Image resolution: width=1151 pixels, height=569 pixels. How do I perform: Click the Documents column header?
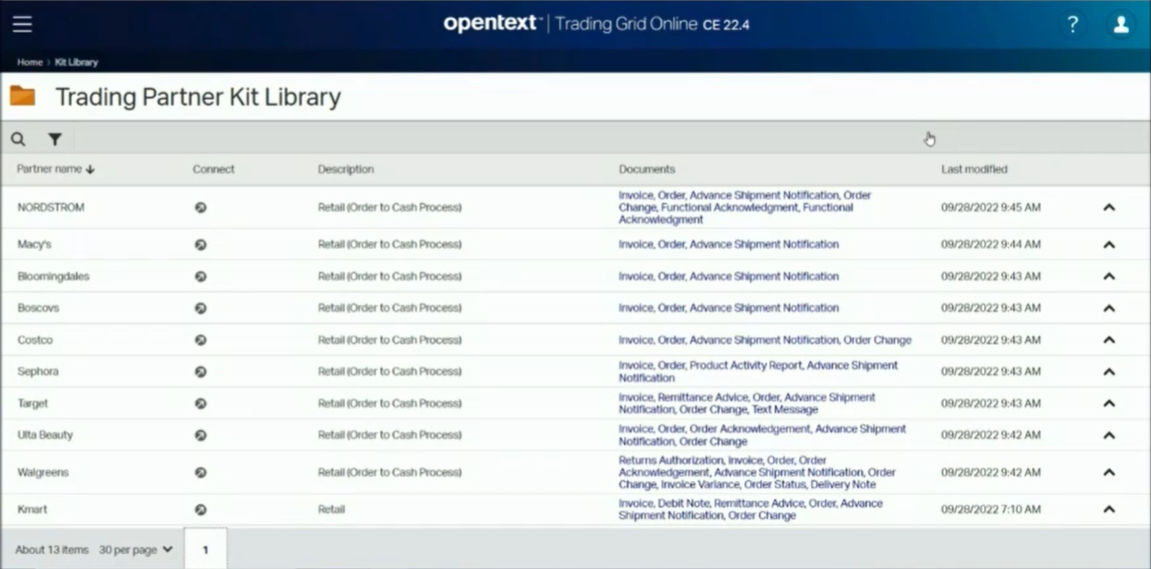647,170
